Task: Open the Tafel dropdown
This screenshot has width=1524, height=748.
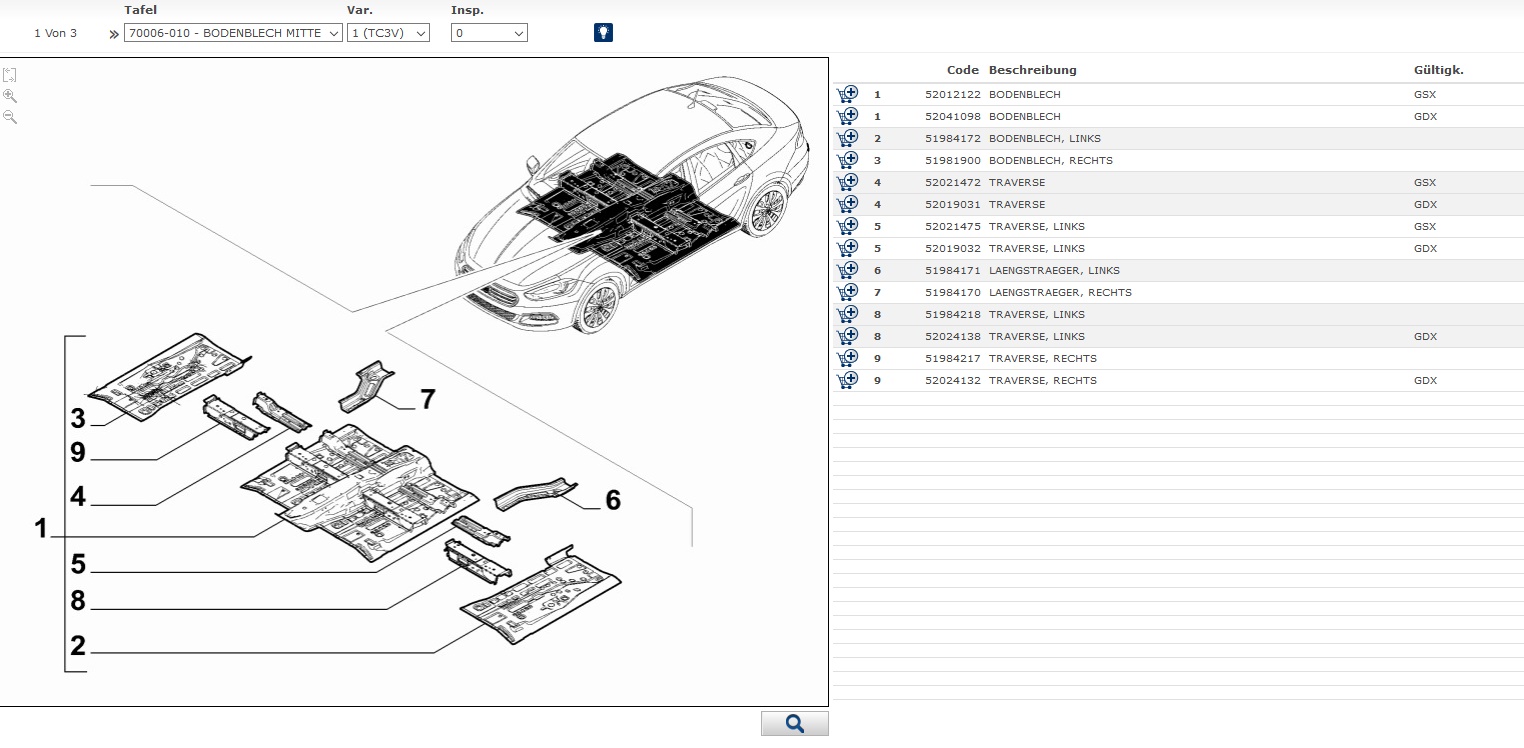Action: (233, 33)
